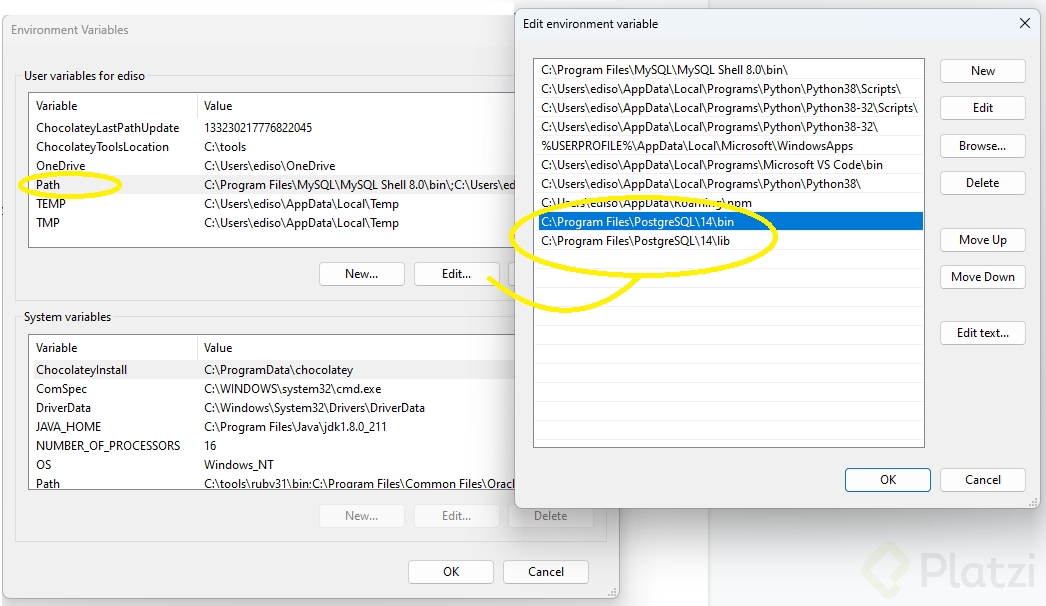The height and width of the screenshot is (606, 1046).
Task: Click the value 133230217776822045
Action: coord(258,127)
